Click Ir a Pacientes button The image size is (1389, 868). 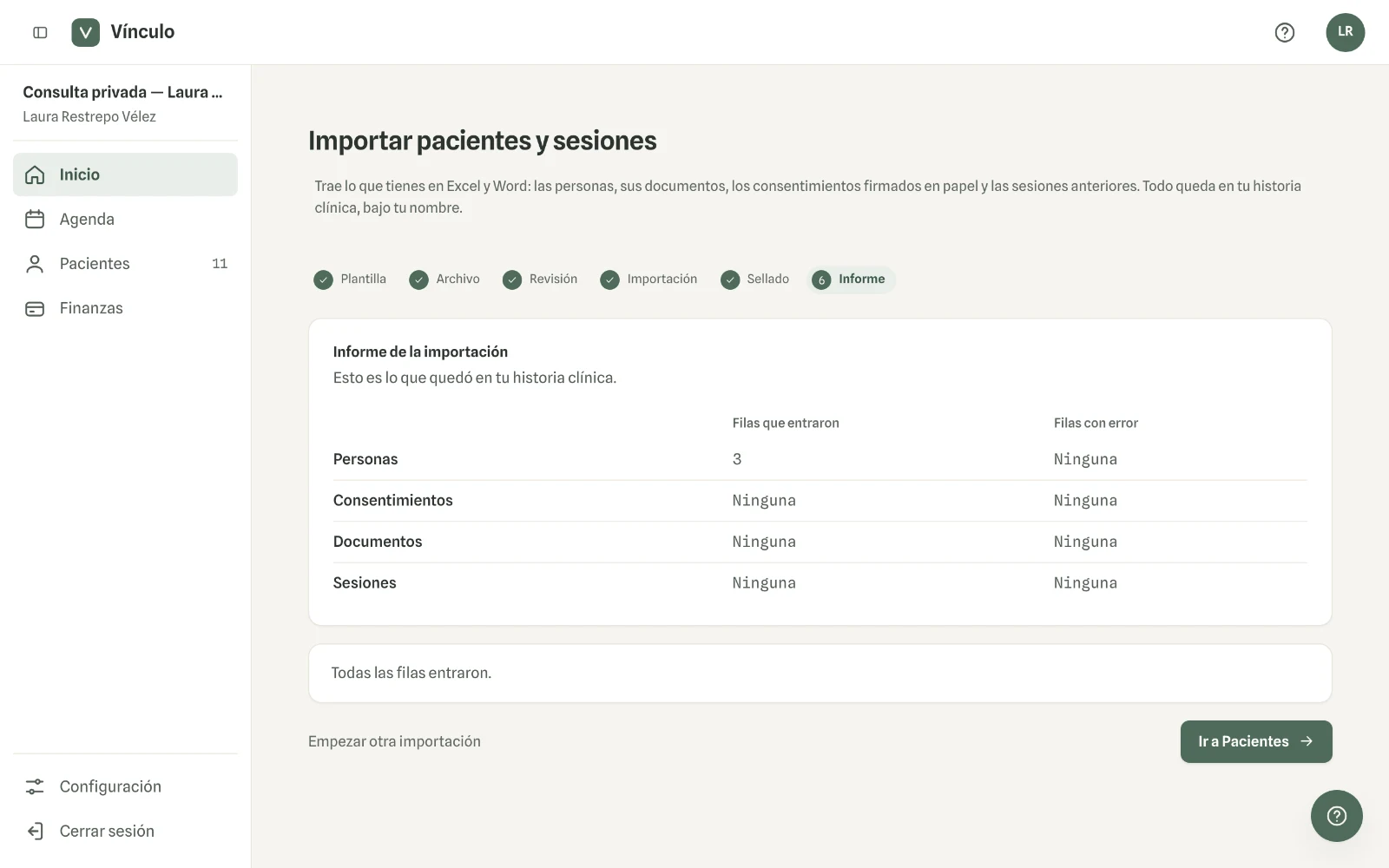(x=1255, y=741)
